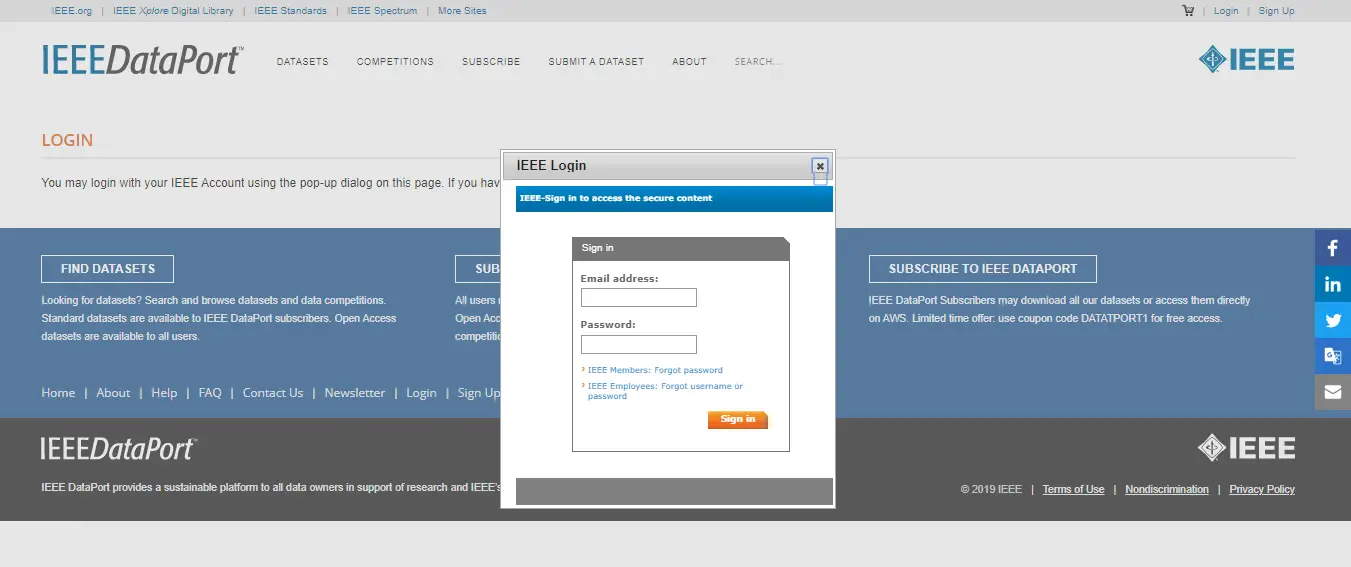
Task: Click the IEEE logo in footer
Action: point(1247,447)
